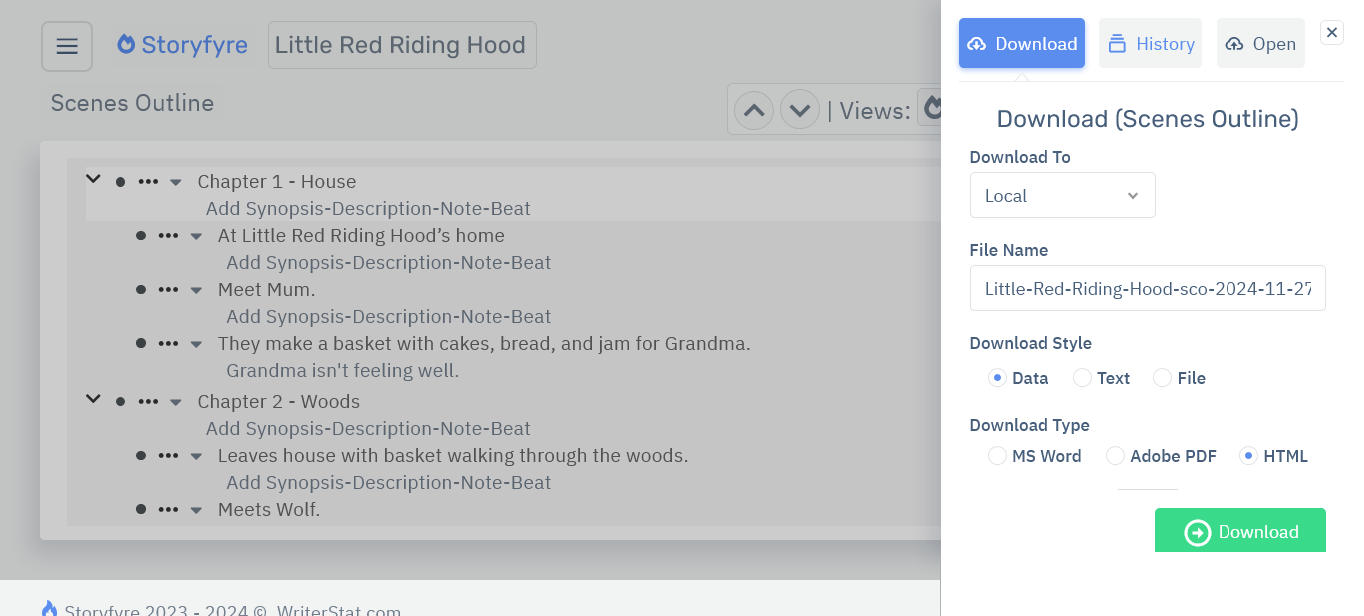Image resolution: width=1364 pixels, height=616 pixels.
Task: Switch to the Open tab
Action: [x=1260, y=44]
